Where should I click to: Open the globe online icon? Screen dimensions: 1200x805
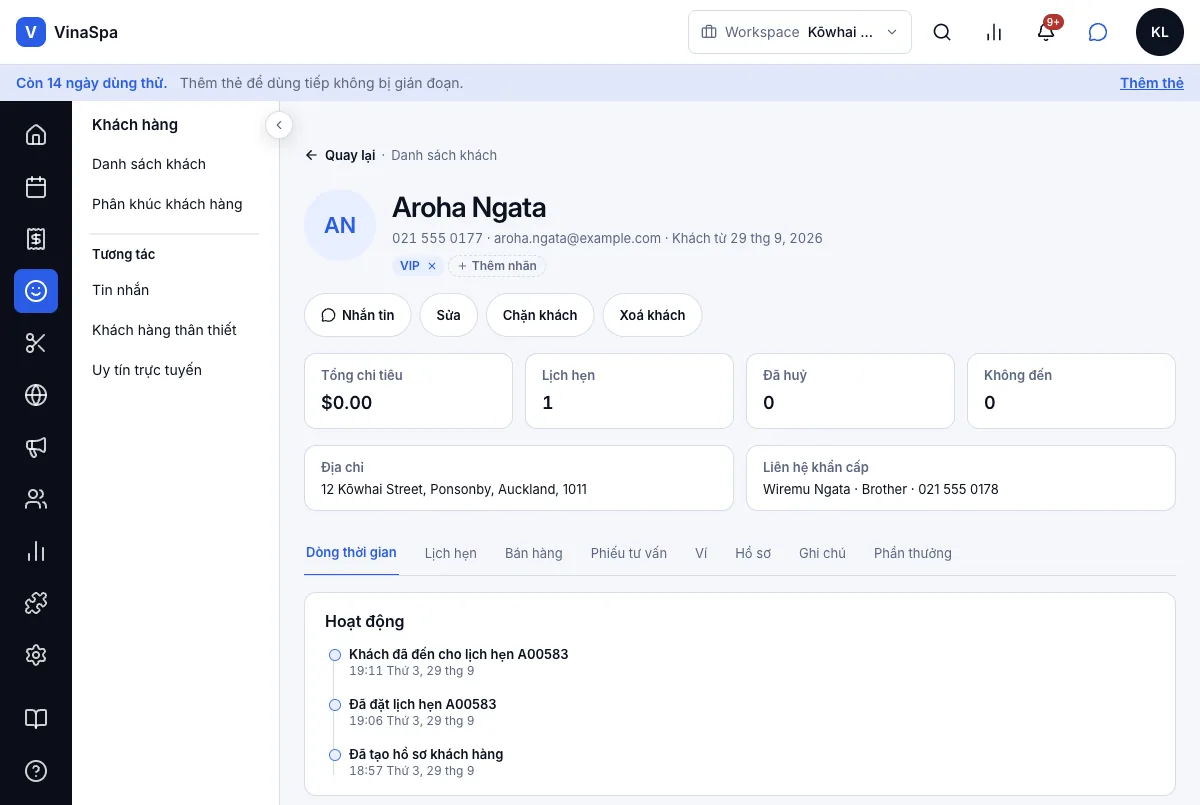(x=36, y=395)
